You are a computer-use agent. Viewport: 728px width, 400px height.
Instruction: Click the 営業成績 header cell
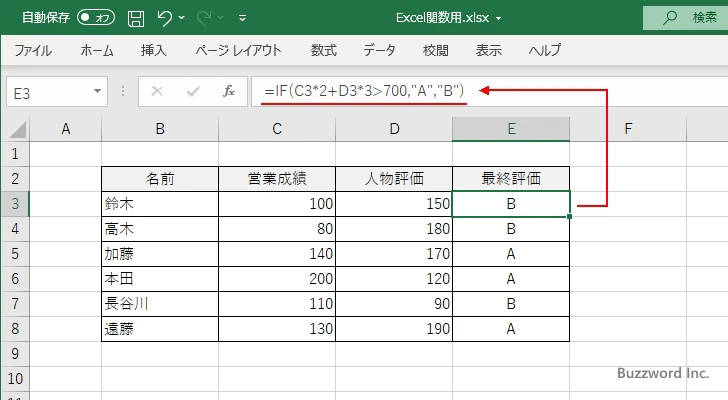(x=277, y=179)
